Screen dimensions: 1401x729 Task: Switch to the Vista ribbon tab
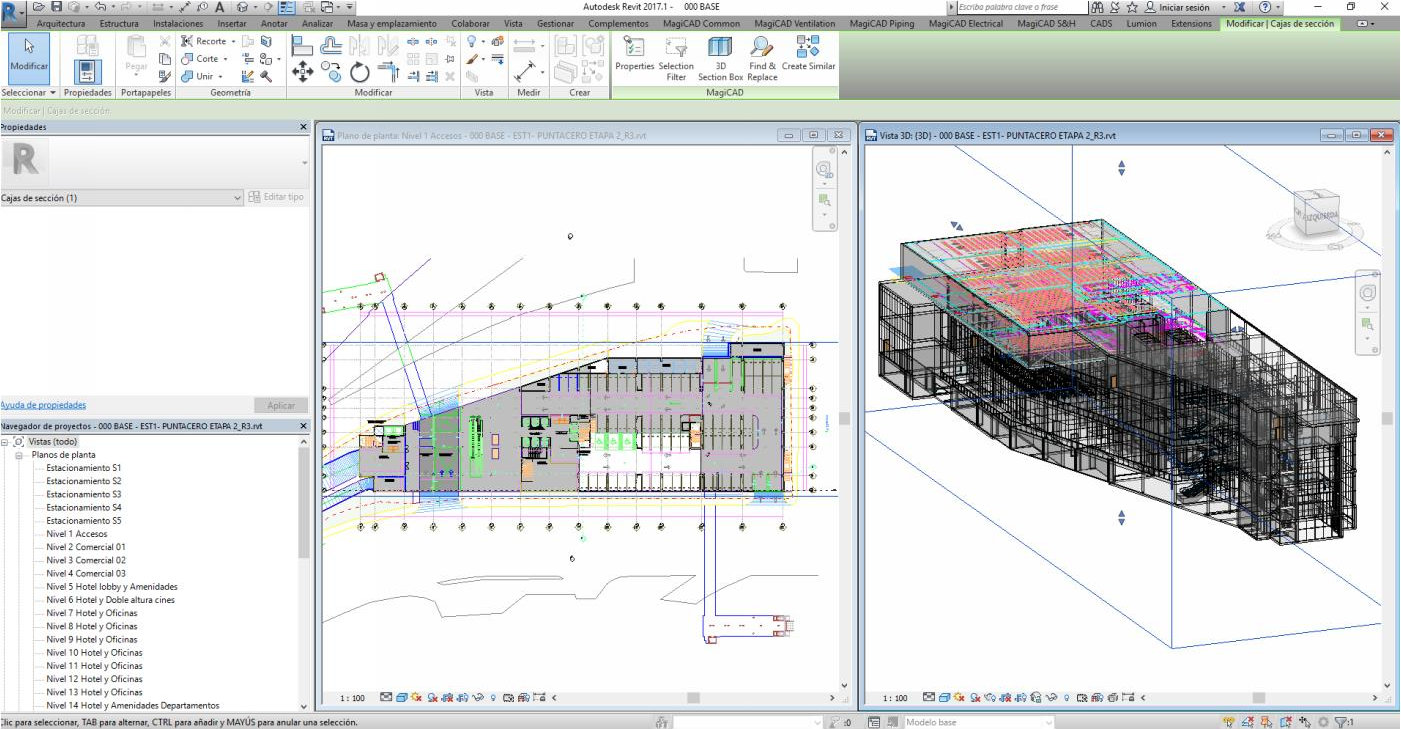(x=513, y=23)
